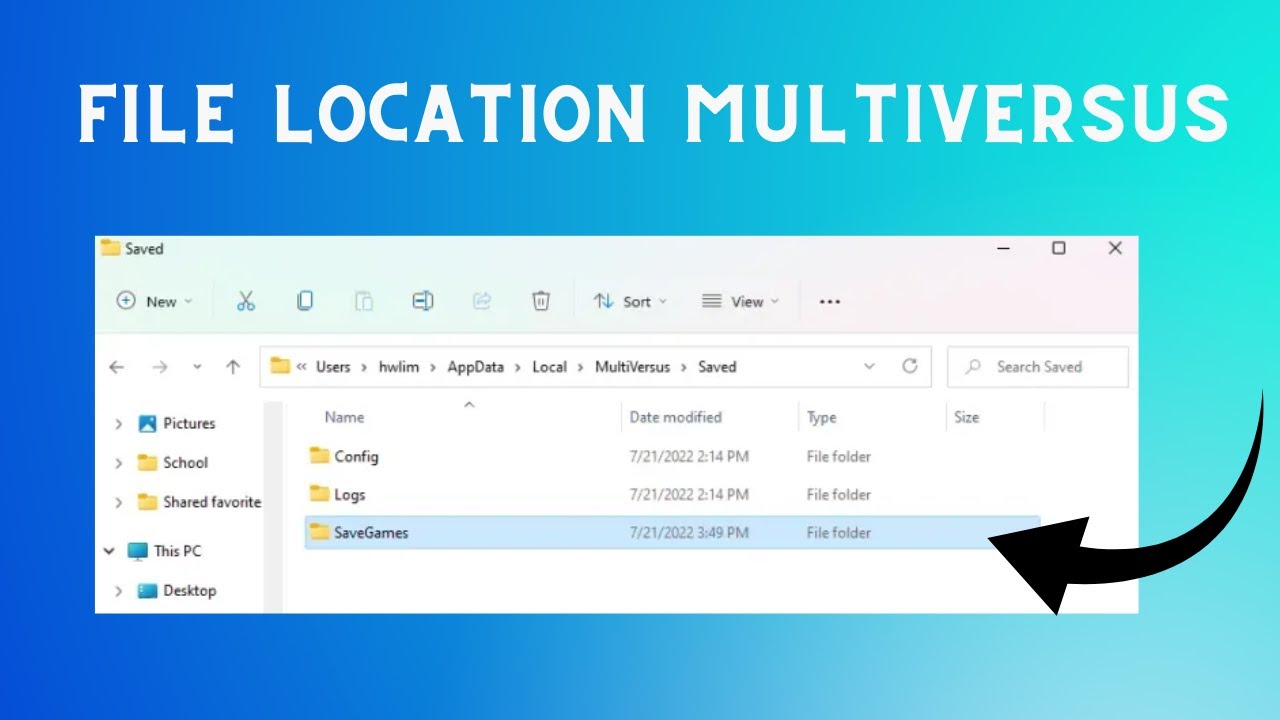Select the Logs folder name
Screen dimensions: 1280x720
tap(350, 494)
